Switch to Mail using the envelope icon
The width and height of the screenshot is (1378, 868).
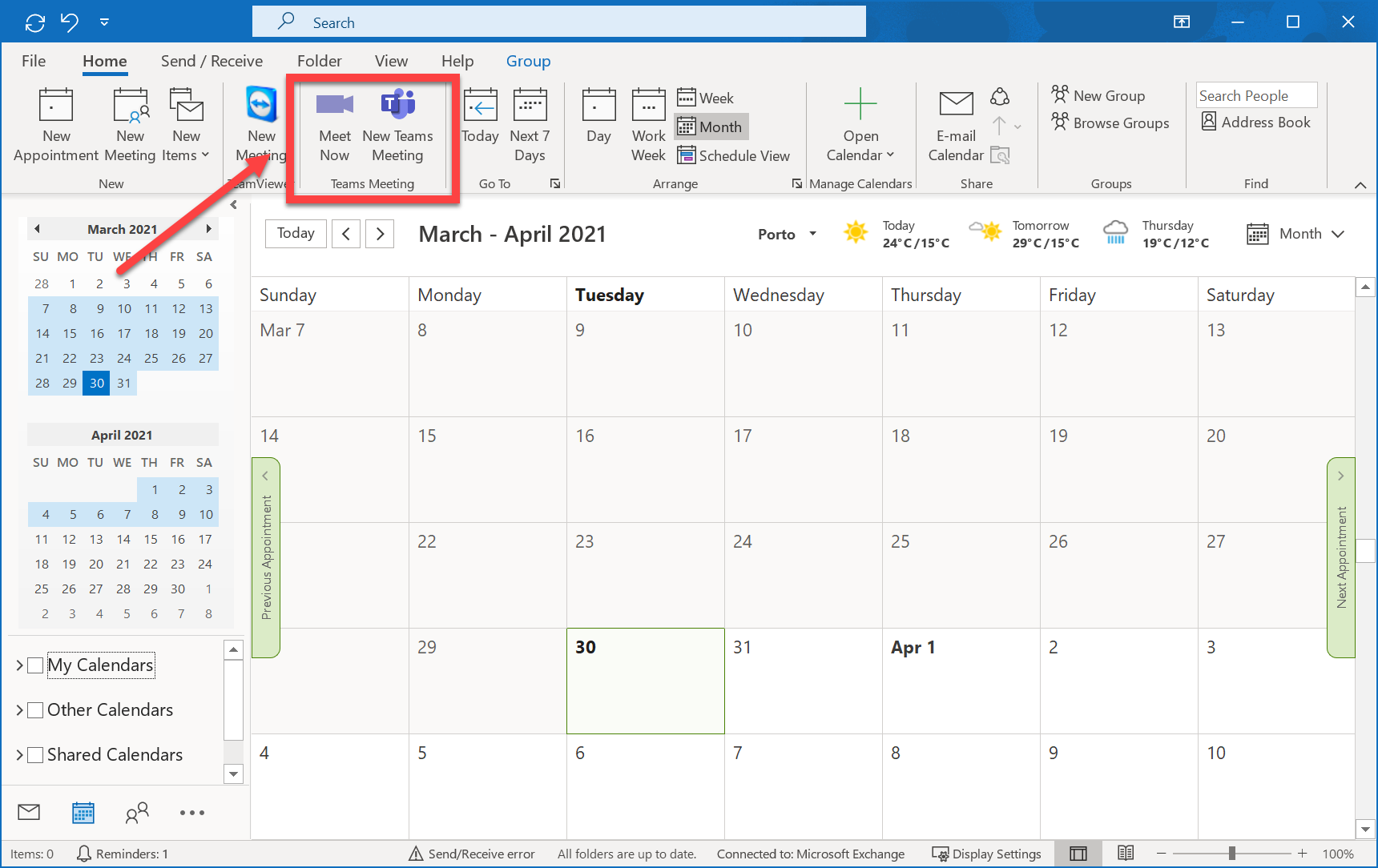pos(29,813)
